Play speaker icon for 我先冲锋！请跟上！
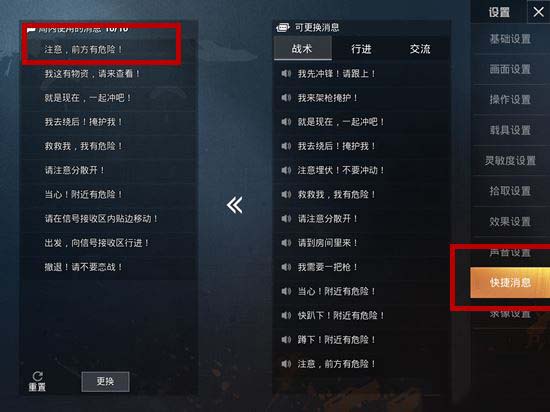 (286, 74)
